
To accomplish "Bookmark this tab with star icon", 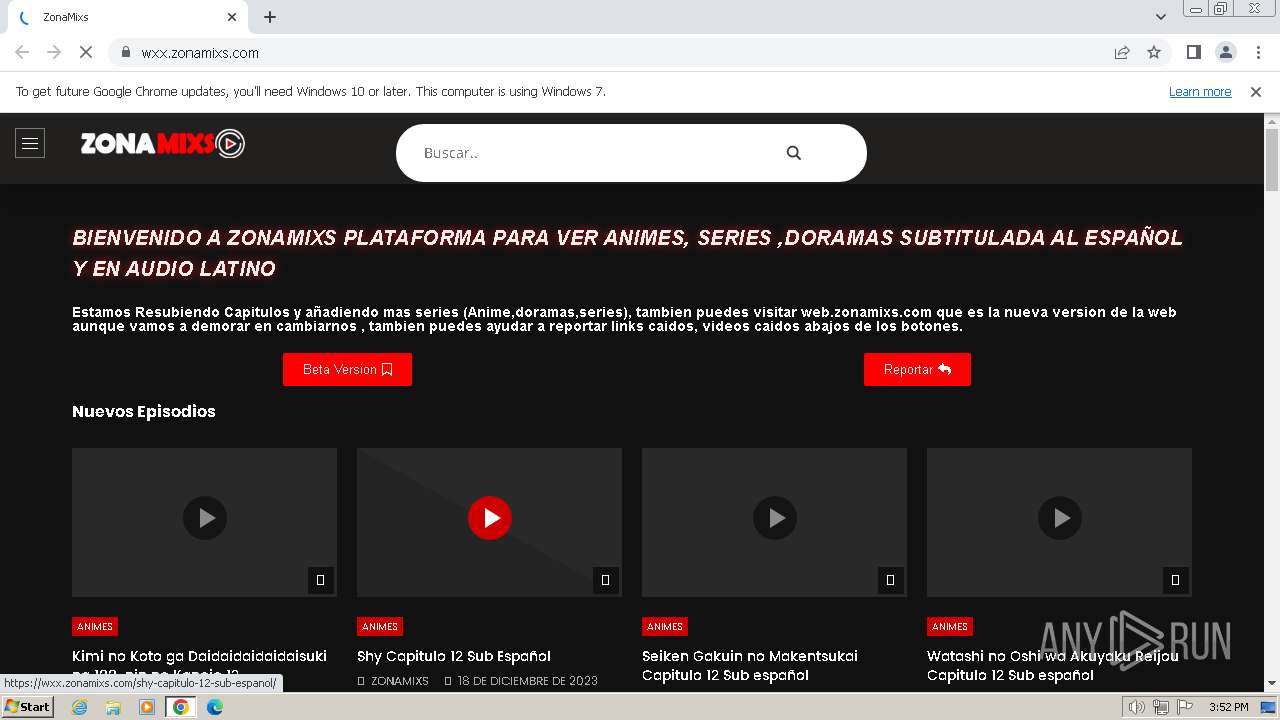I will tap(1154, 52).
